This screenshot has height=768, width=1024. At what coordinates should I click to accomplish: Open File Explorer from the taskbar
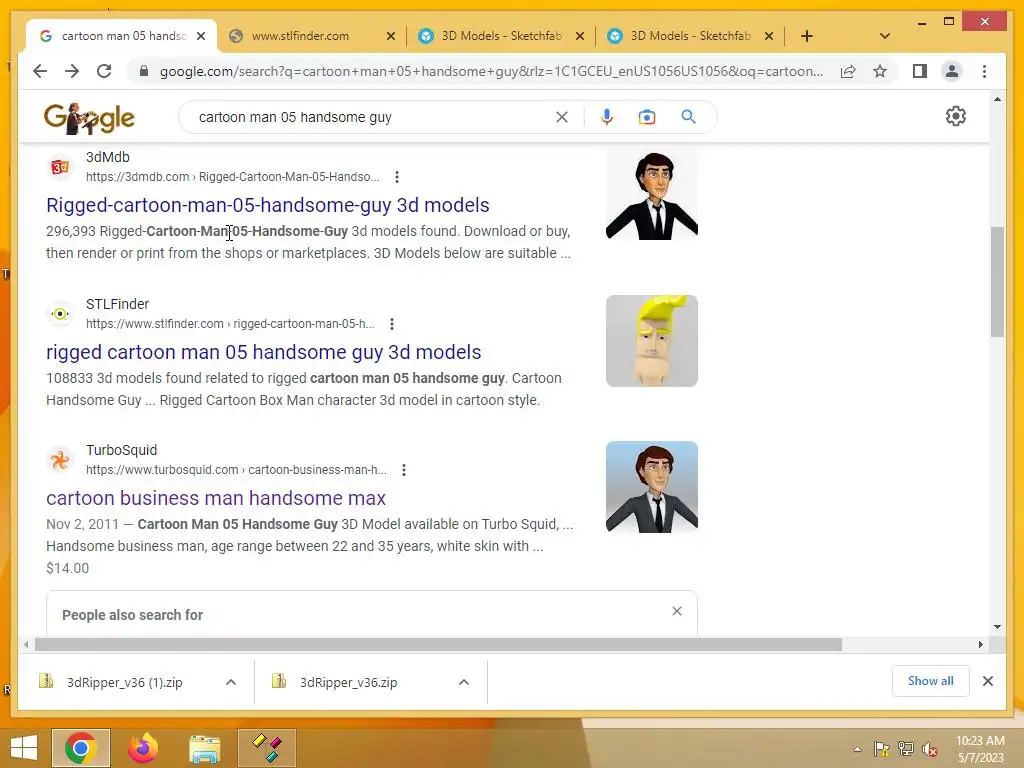pyautogui.click(x=204, y=748)
